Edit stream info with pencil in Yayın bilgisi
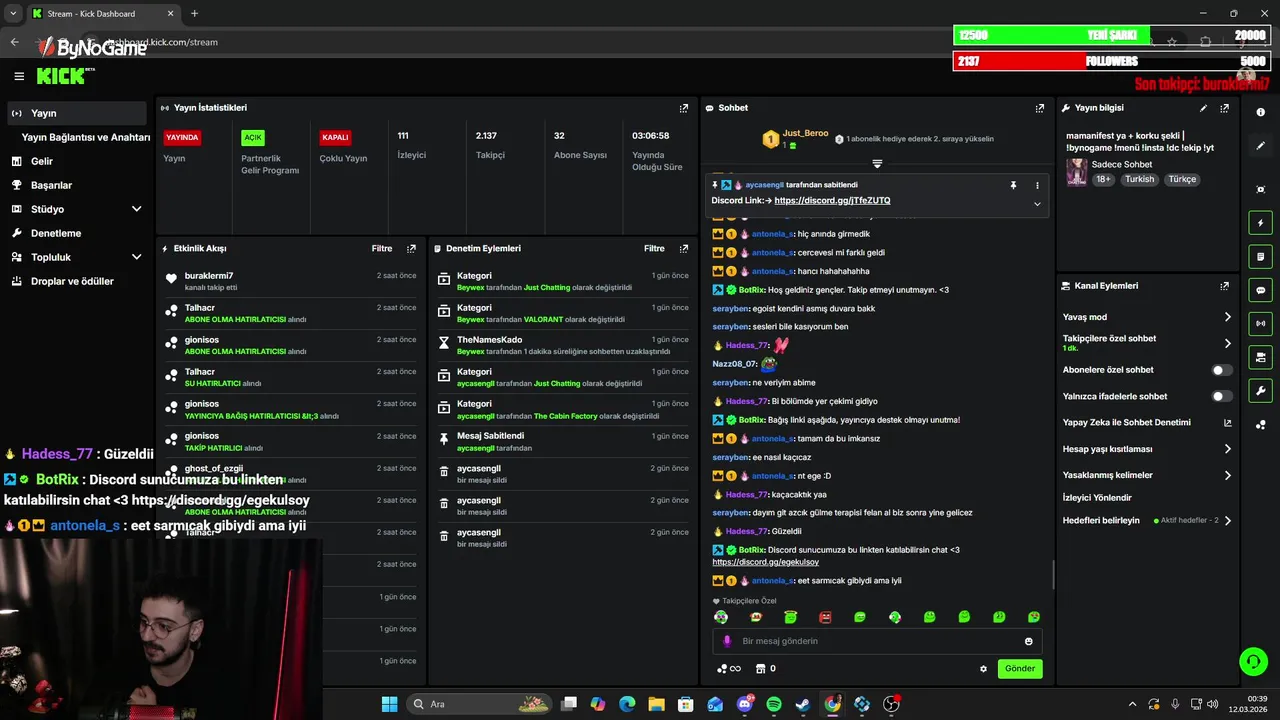 pyautogui.click(x=1203, y=108)
